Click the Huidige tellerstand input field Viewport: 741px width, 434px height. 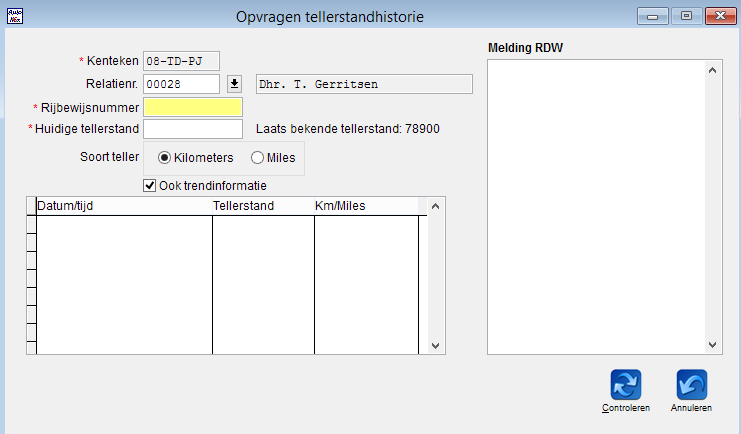point(193,129)
